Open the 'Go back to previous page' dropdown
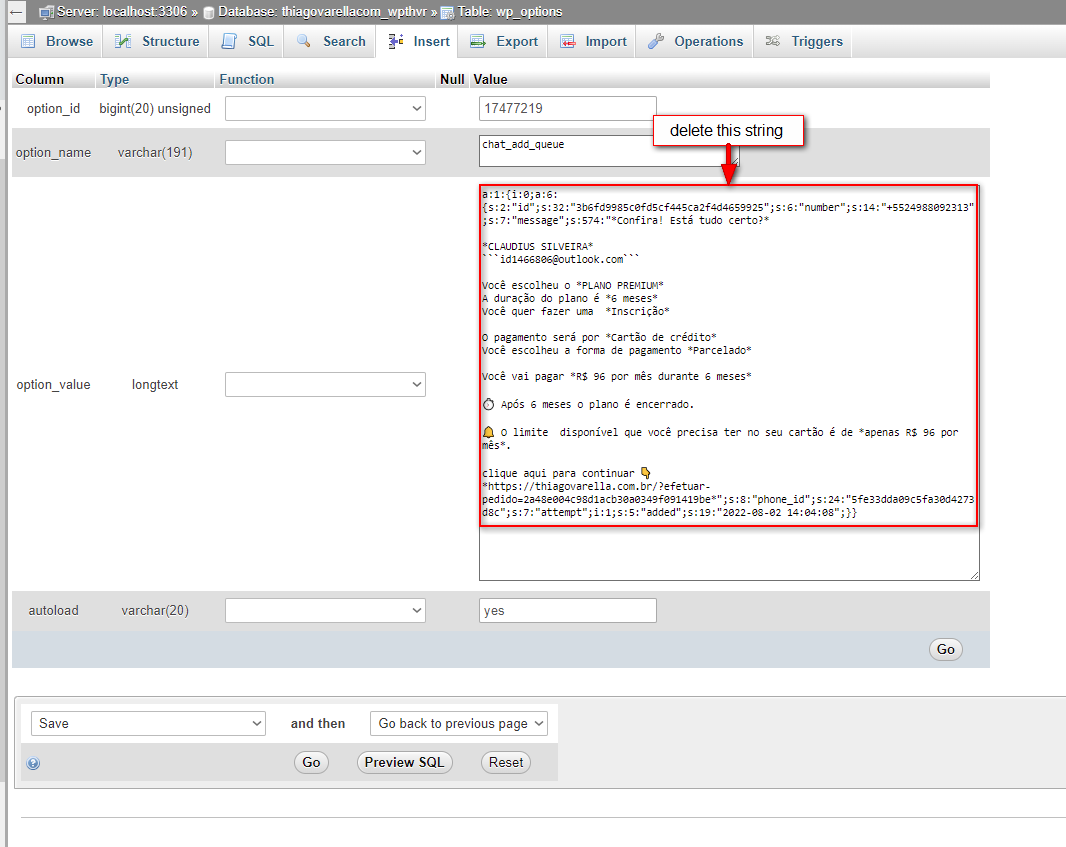The image size is (1066, 847). click(459, 723)
